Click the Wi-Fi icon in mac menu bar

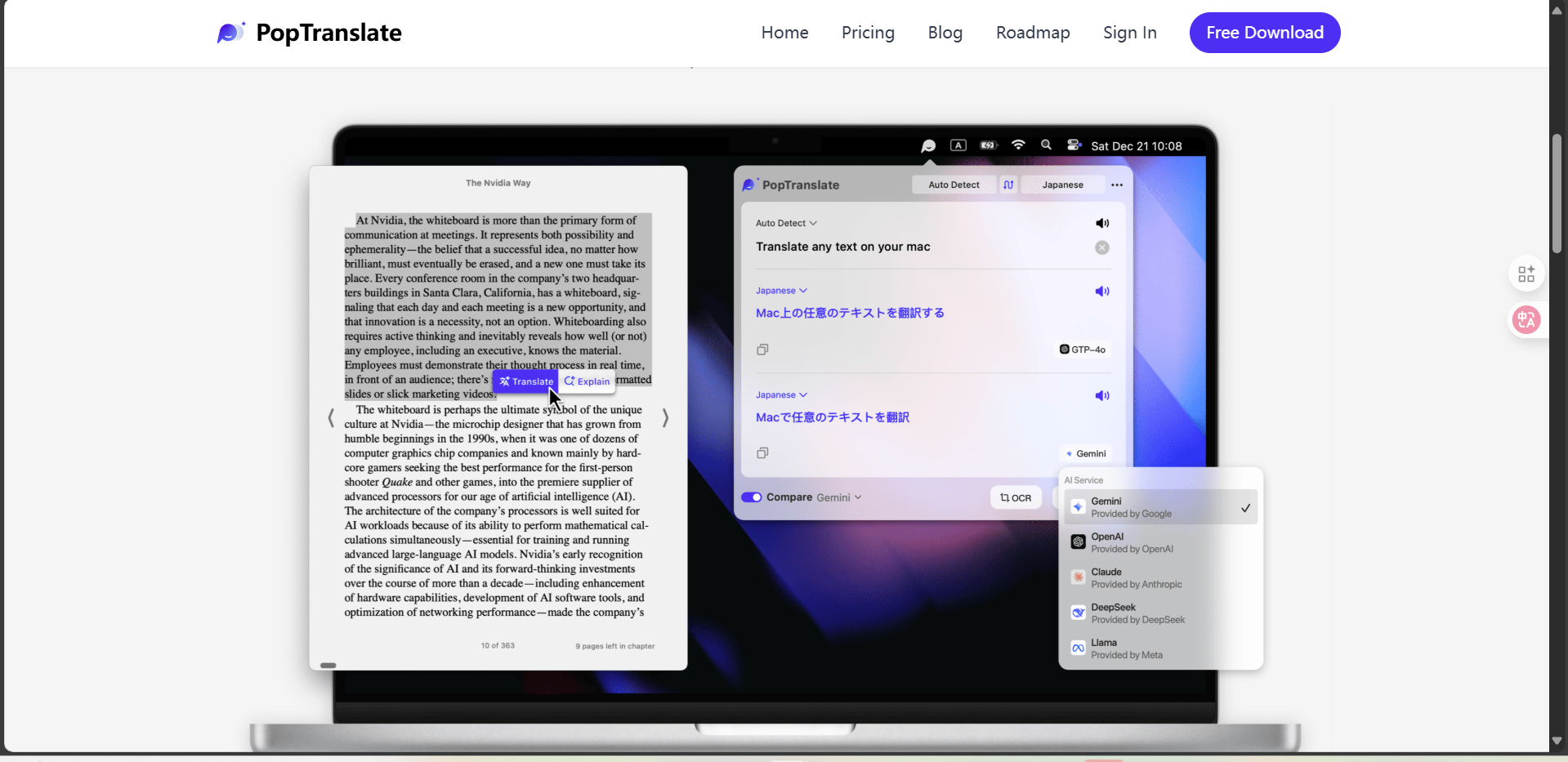[1018, 145]
